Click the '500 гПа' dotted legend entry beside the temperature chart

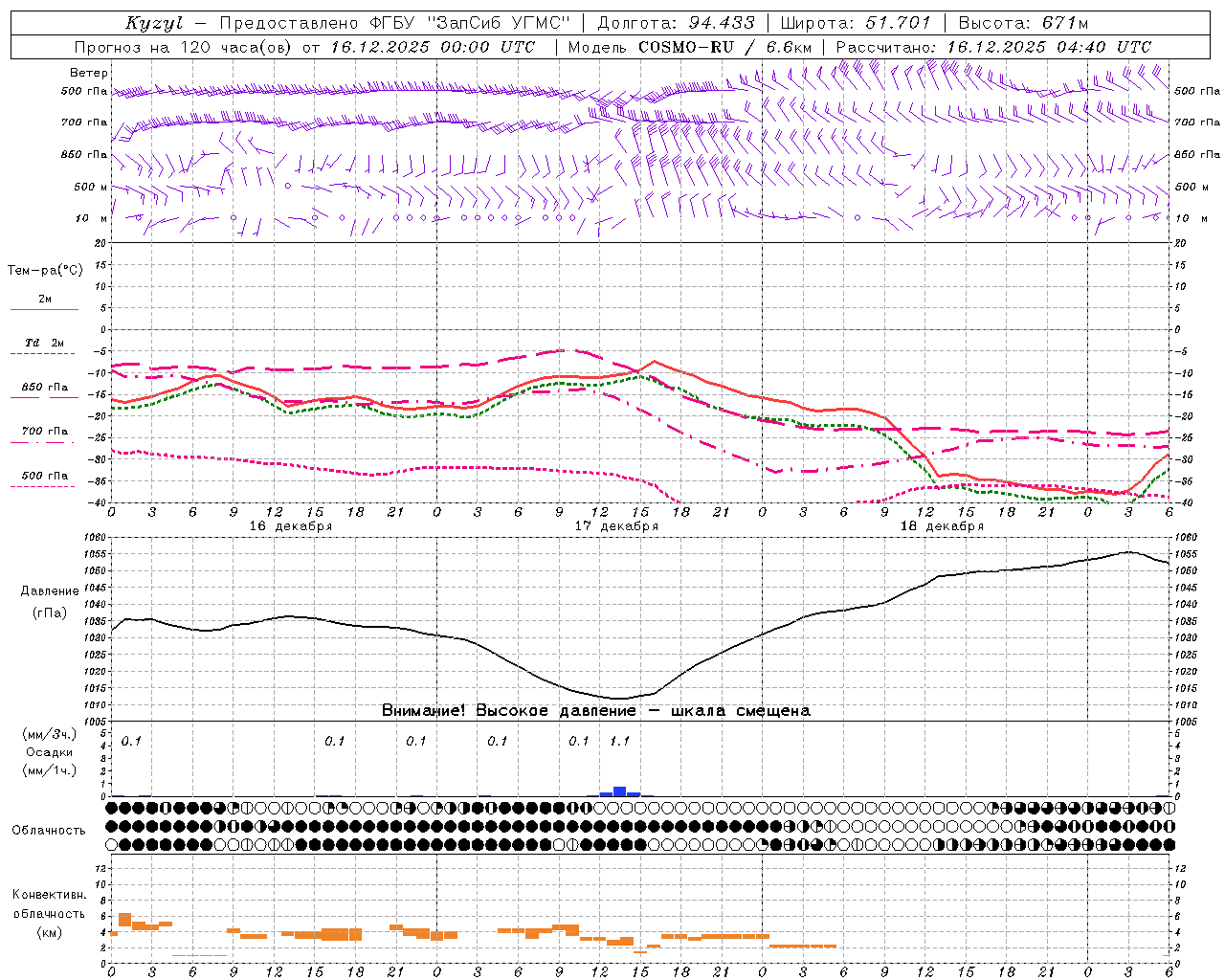tap(44, 475)
